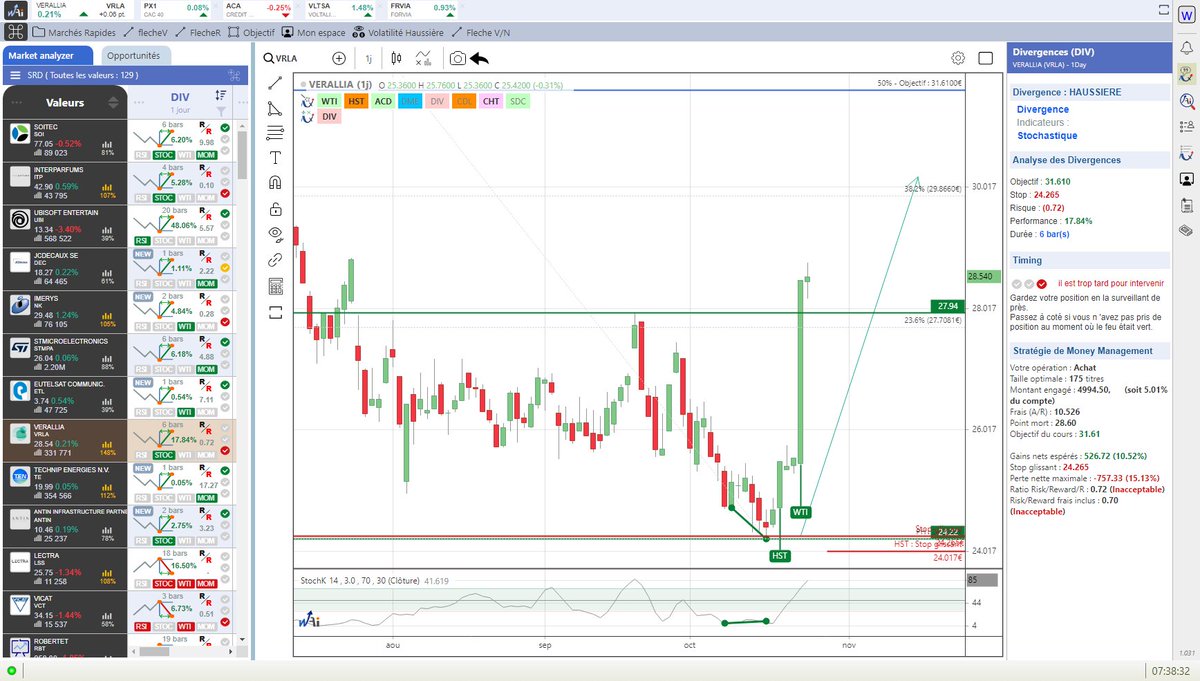Open the DIV 1 jour column selector
The height and width of the screenshot is (681, 1200).
(x=181, y=102)
